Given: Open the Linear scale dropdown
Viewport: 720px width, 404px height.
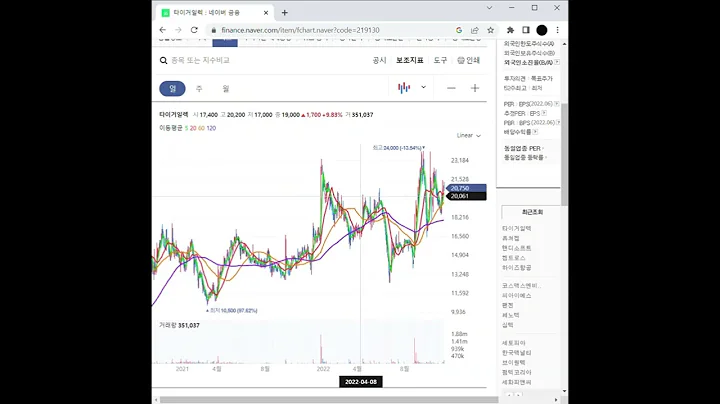Looking at the screenshot, I should pos(468,135).
